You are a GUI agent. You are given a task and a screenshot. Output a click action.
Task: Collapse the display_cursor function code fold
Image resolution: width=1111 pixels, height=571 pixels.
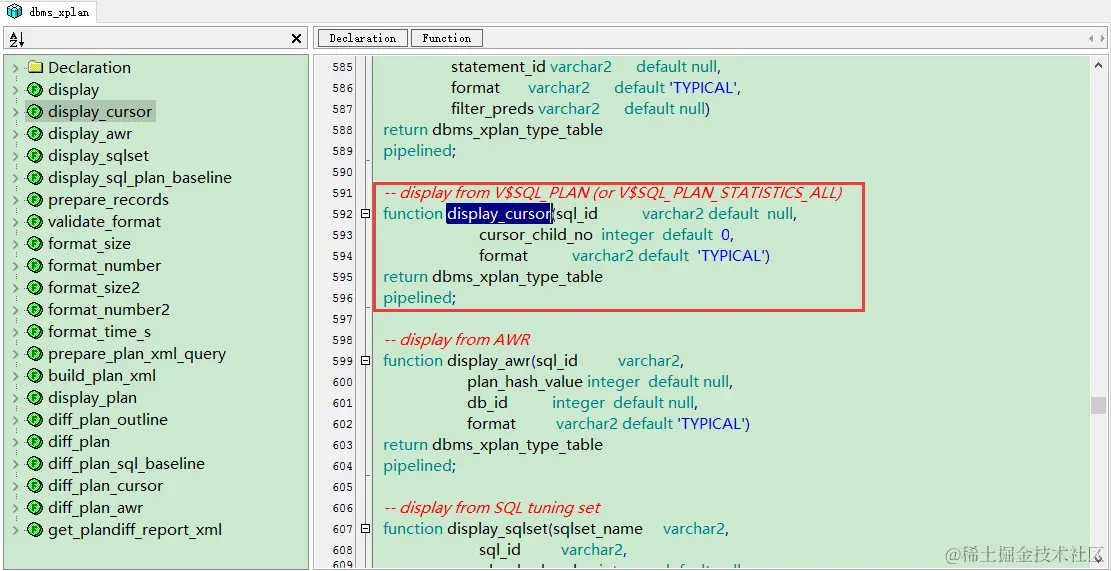366,213
